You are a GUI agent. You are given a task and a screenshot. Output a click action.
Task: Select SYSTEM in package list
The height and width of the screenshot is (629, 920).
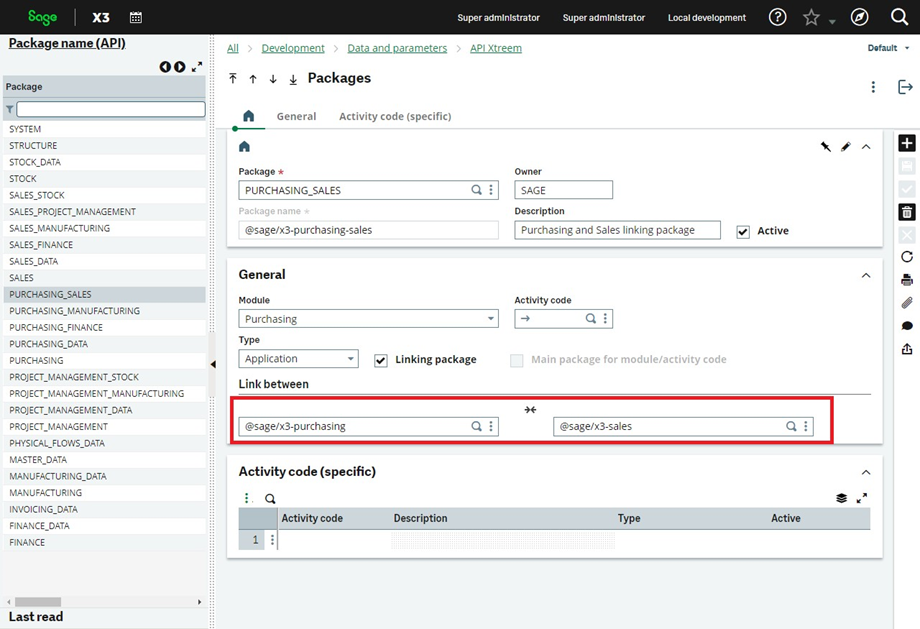[x=104, y=129]
